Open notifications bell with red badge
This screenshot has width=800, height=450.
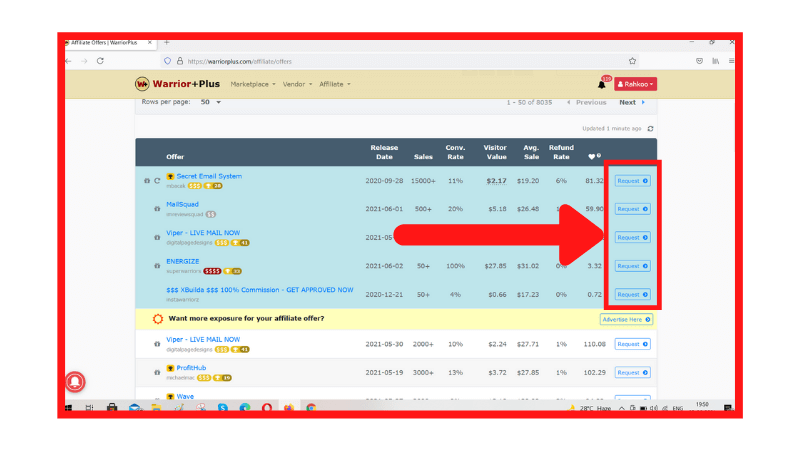603,84
